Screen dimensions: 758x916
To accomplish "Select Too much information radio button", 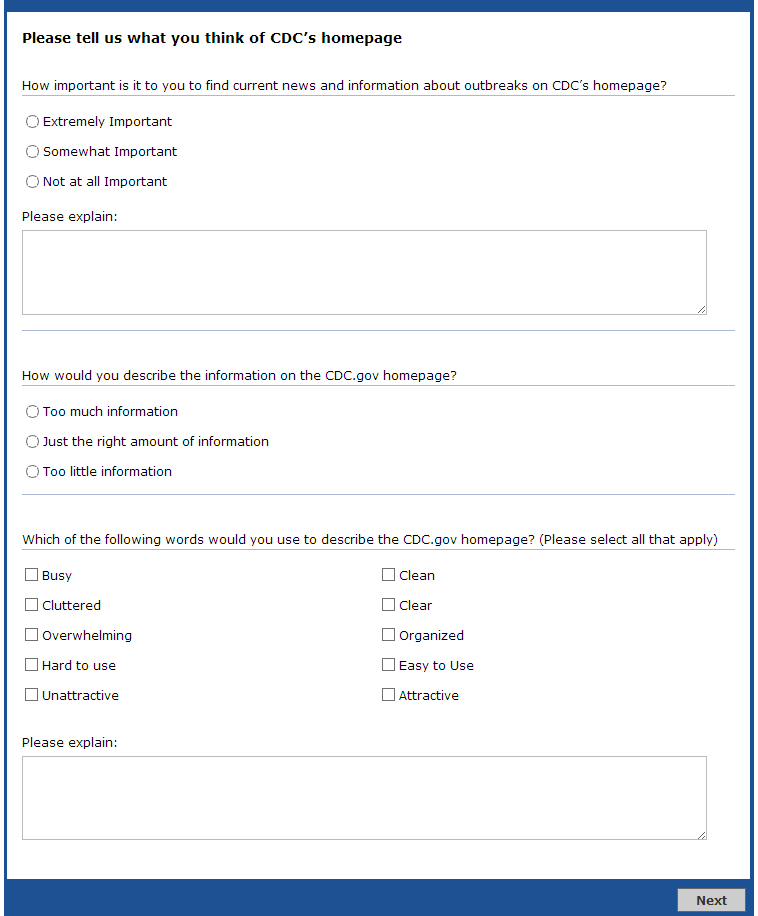I will click(x=33, y=412).
